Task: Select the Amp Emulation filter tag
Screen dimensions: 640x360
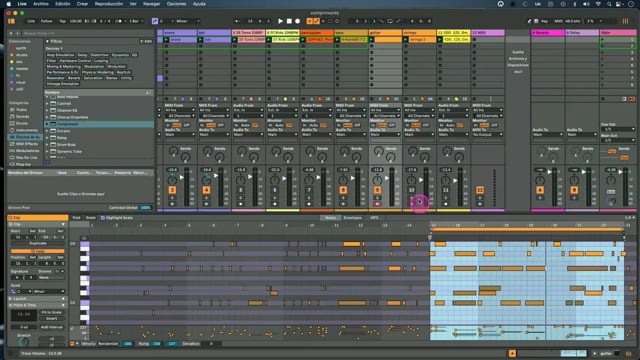Action: [x=60, y=55]
